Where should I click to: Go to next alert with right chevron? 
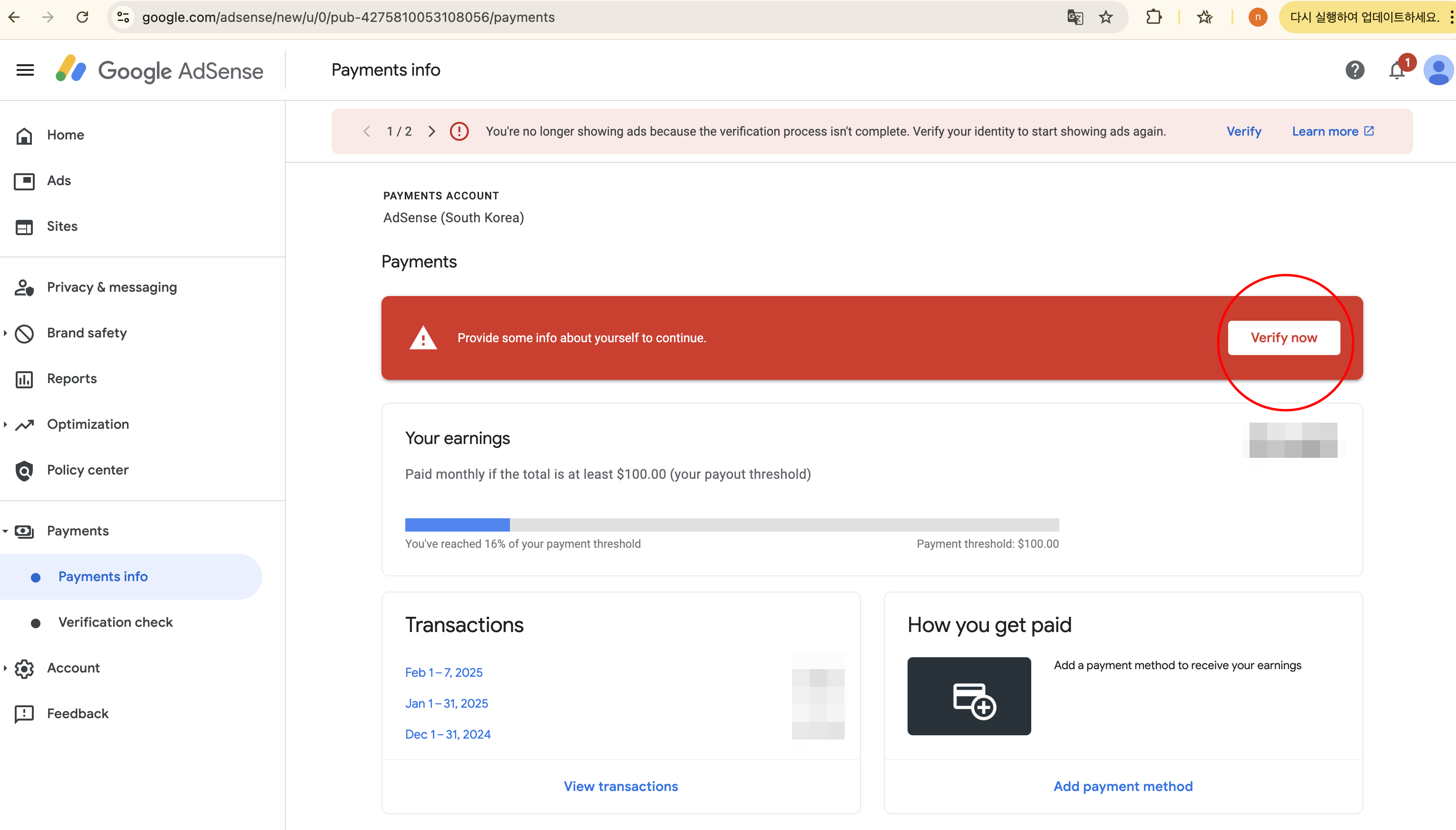click(x=432, y=132)
